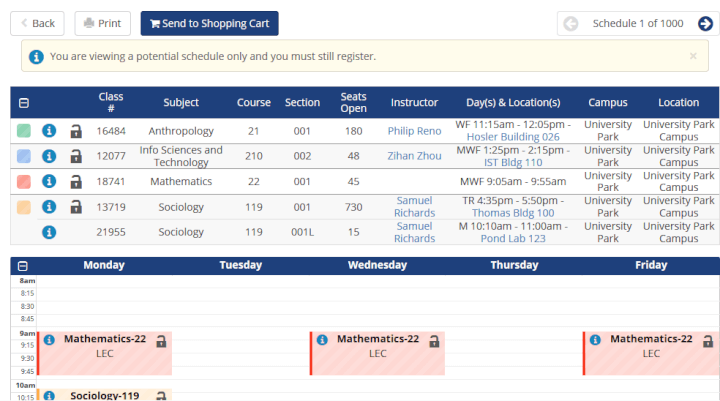This screenshot has height=401, width=720.
Task: Toggle lock for Sociology class 13719
Action: (x=76, y=207)
